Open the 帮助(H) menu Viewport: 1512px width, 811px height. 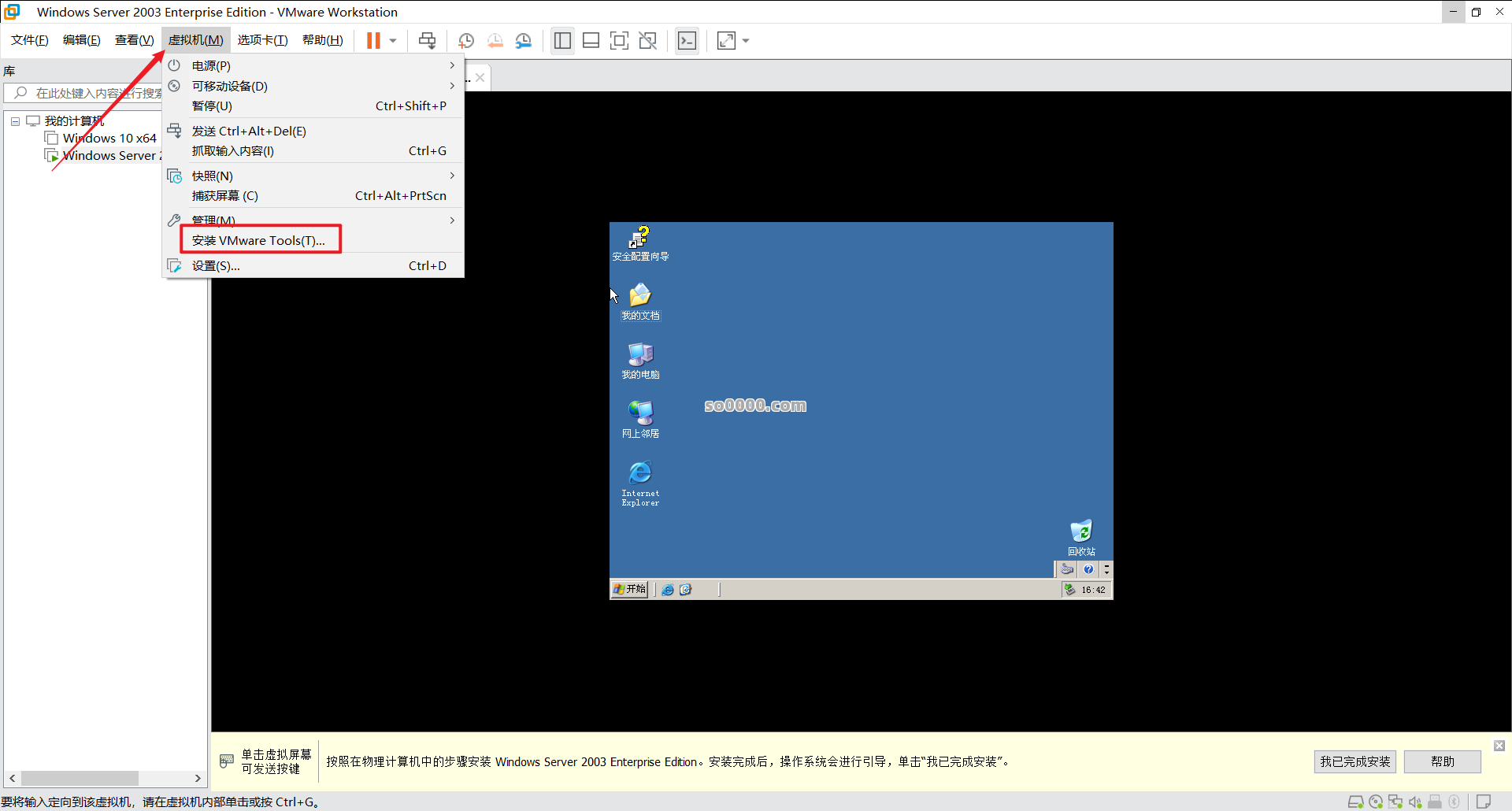click(x=322, y=40)
